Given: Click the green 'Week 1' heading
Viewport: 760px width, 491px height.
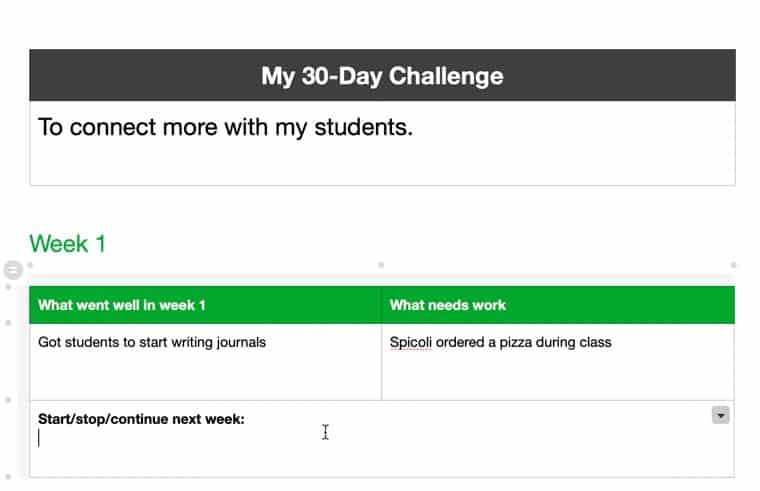Looking at the screenshot, I should point(67,243).
